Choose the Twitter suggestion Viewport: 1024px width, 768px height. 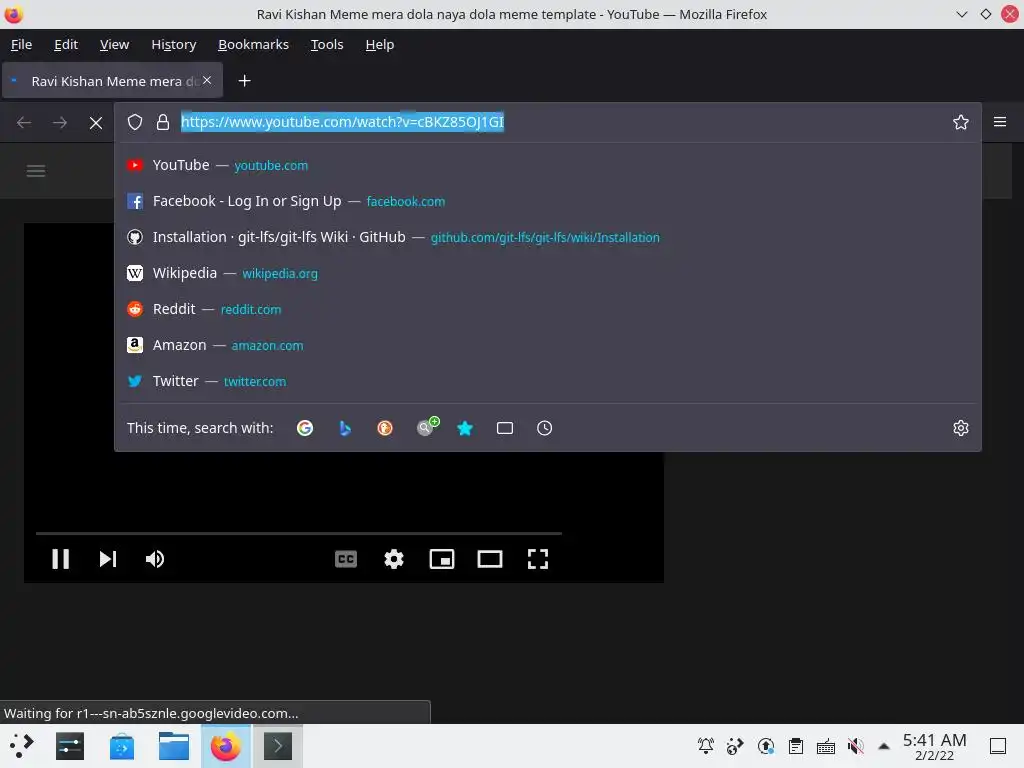pyautogui.click(x=548, y=381)
